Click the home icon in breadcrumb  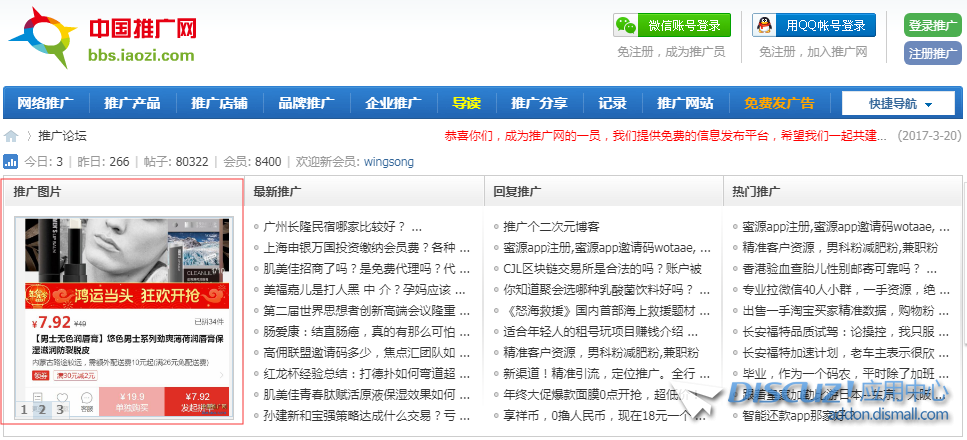11,136
